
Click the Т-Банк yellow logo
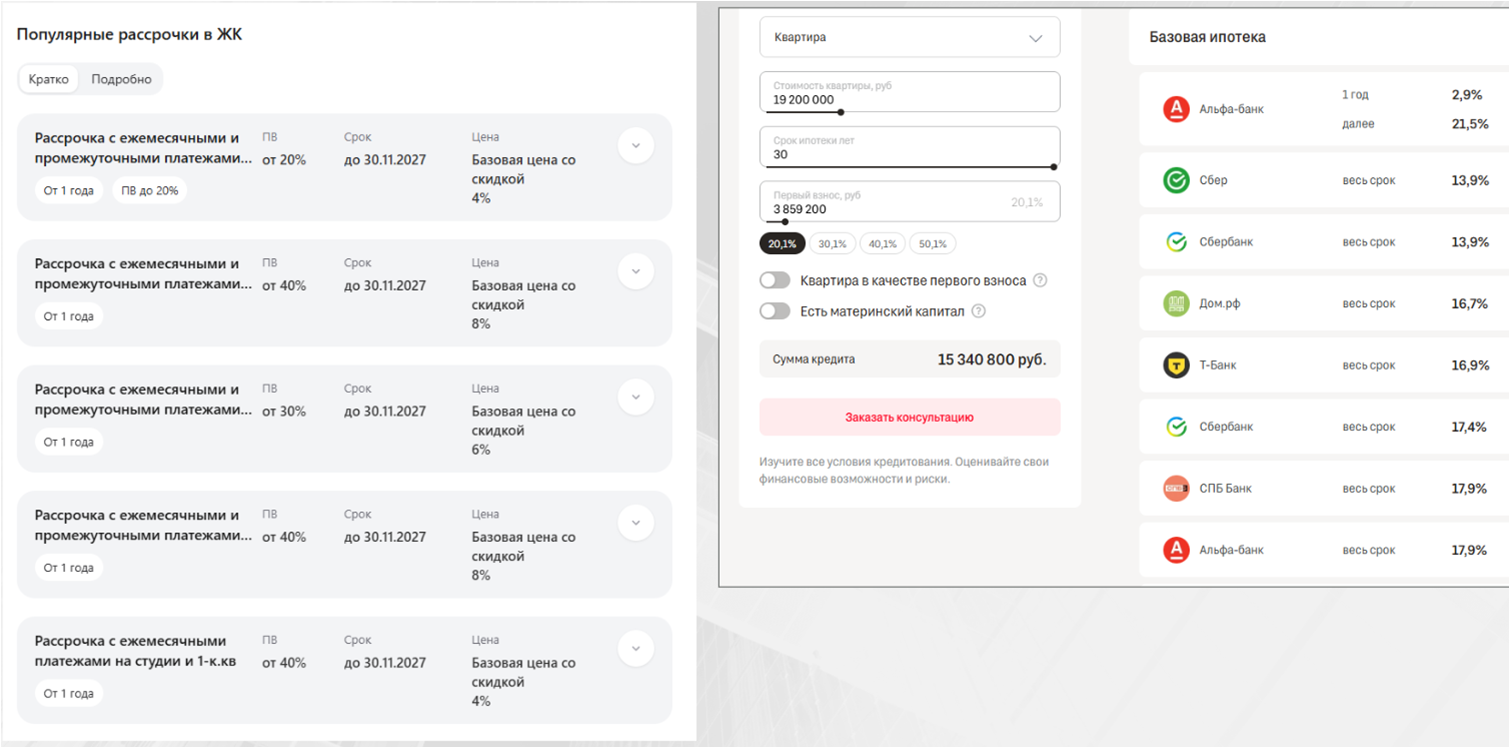pyautogui.click(x=1176, y=365)
